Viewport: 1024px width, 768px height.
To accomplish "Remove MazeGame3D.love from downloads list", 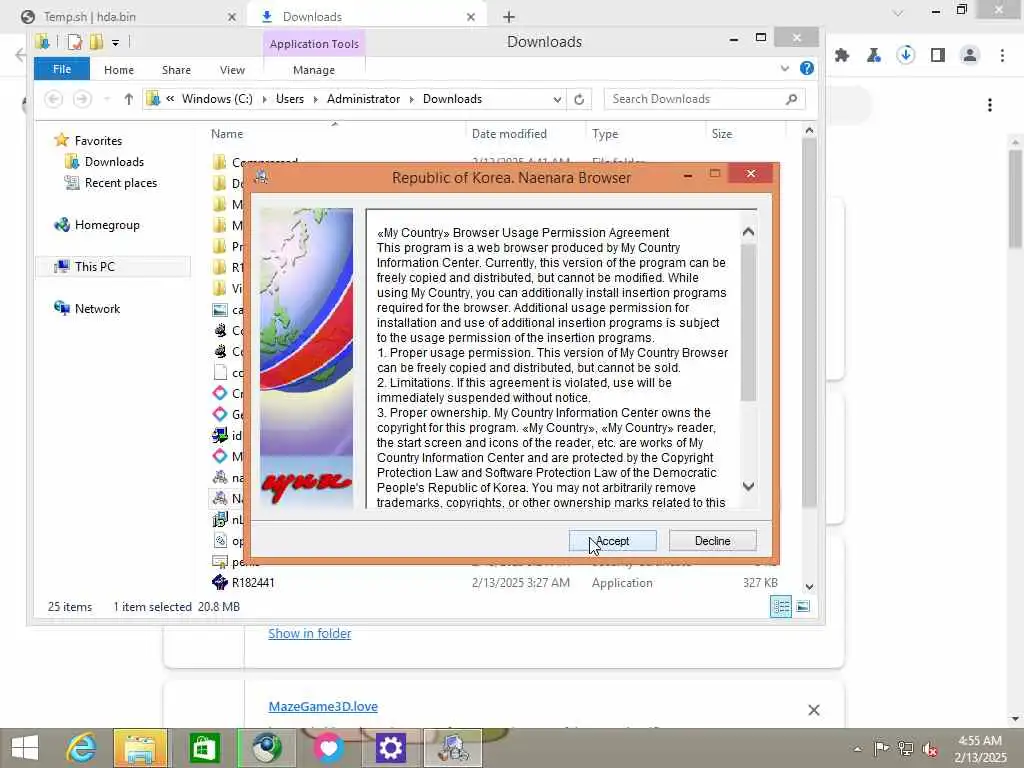I will pos(814,710).
